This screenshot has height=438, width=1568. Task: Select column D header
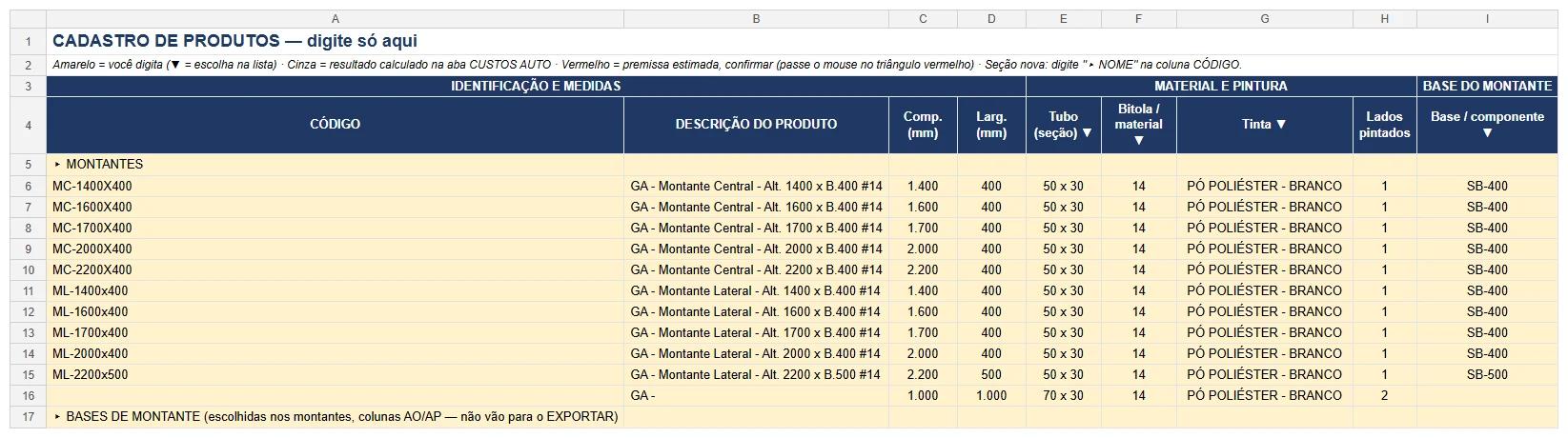pos(991,19)
